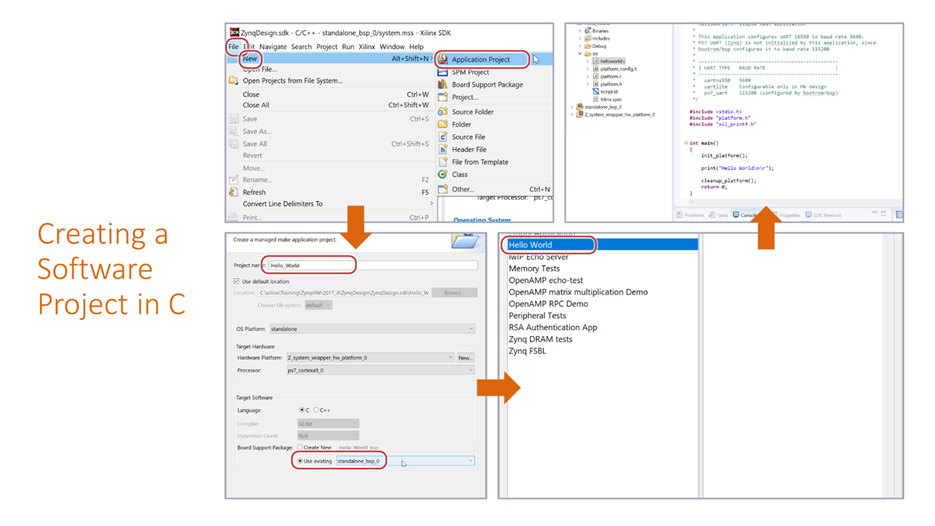Open the Xilinx menu in menu bar
Image resolution: width=935 pixels, height=526 pixels.
tap(367, 47)
